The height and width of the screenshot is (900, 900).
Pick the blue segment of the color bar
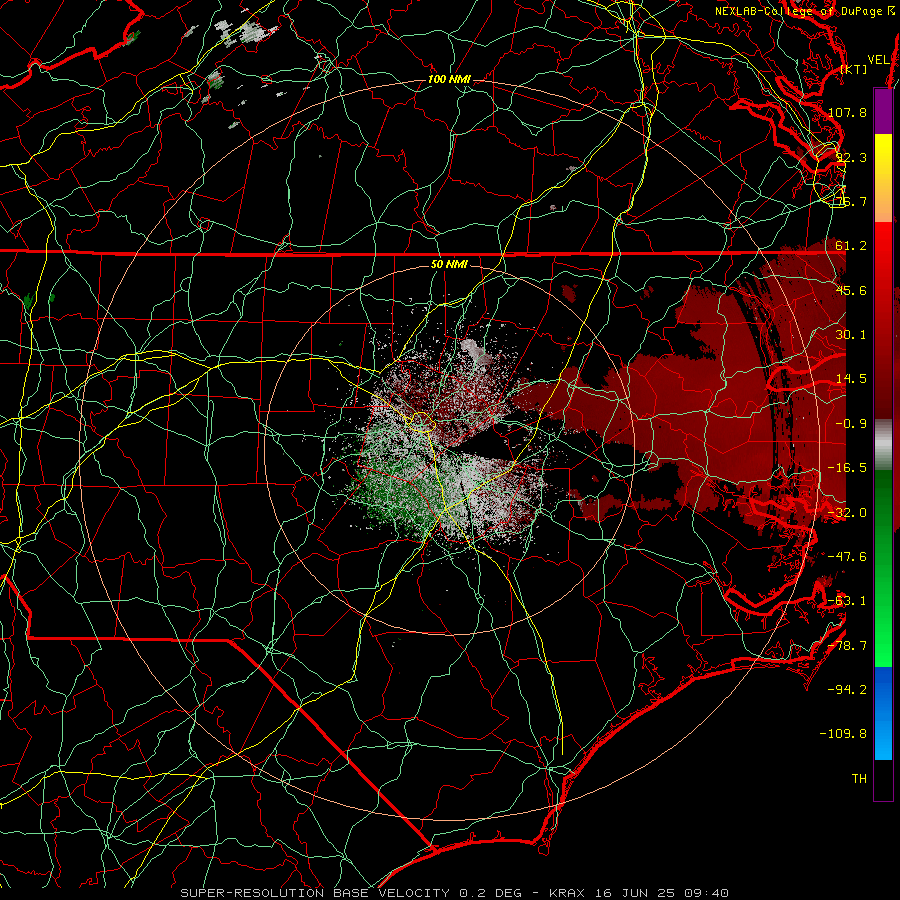coord(883,713)
